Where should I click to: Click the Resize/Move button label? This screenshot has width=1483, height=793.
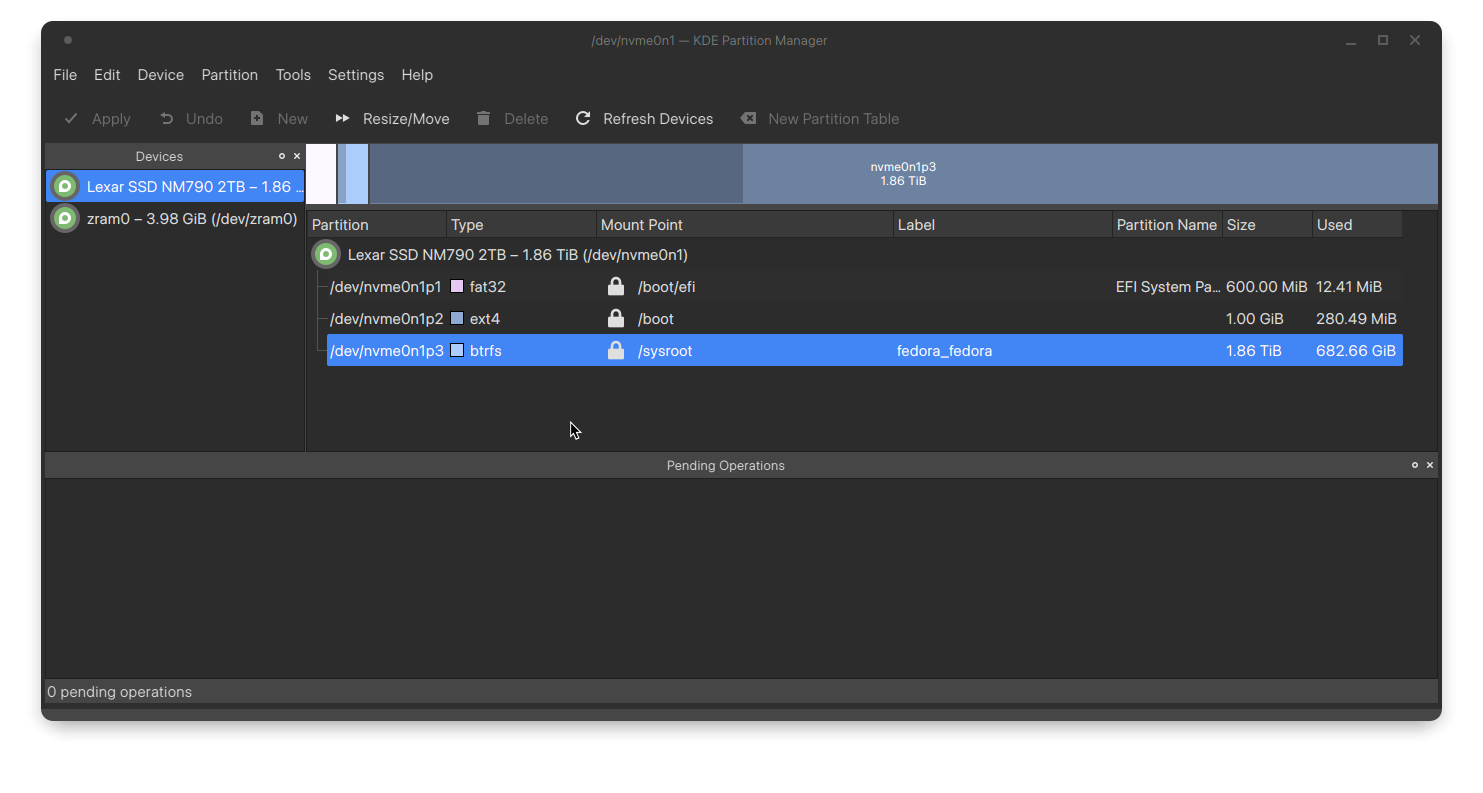point(406,119)
